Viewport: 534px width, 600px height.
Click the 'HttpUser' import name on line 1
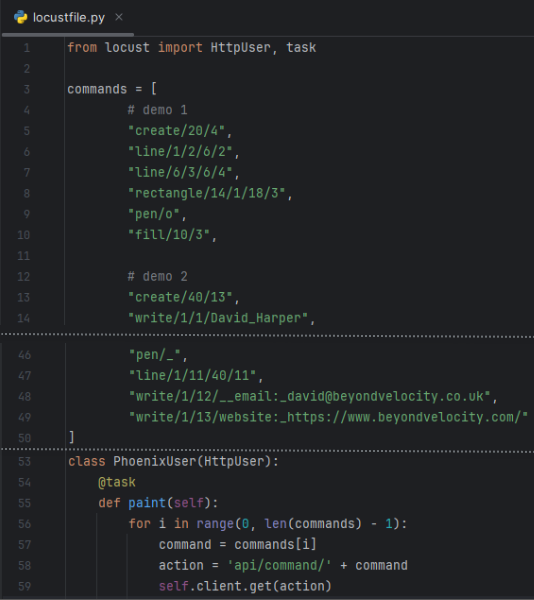[240, 47]
